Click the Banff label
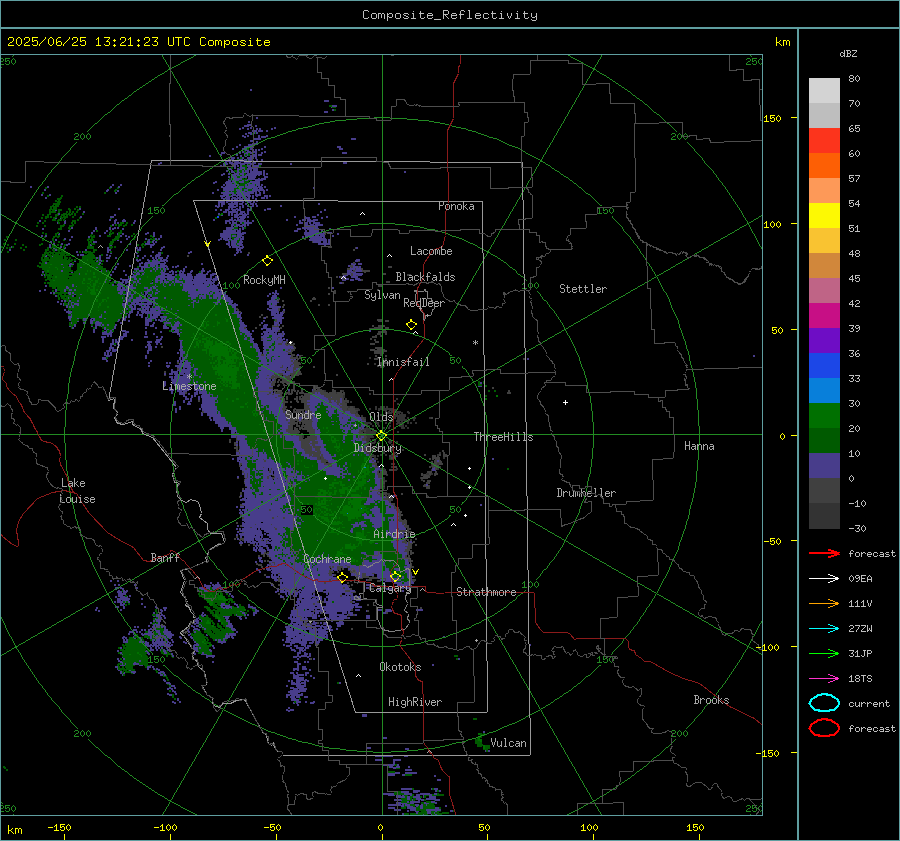The image size is (900, 841). click(x=165, y=557)
